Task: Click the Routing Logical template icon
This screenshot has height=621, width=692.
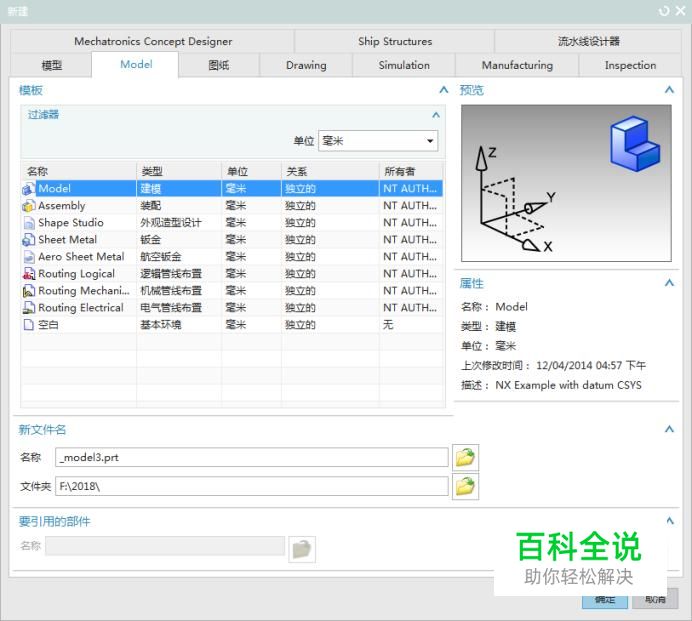Action: [x=28, y=274]
